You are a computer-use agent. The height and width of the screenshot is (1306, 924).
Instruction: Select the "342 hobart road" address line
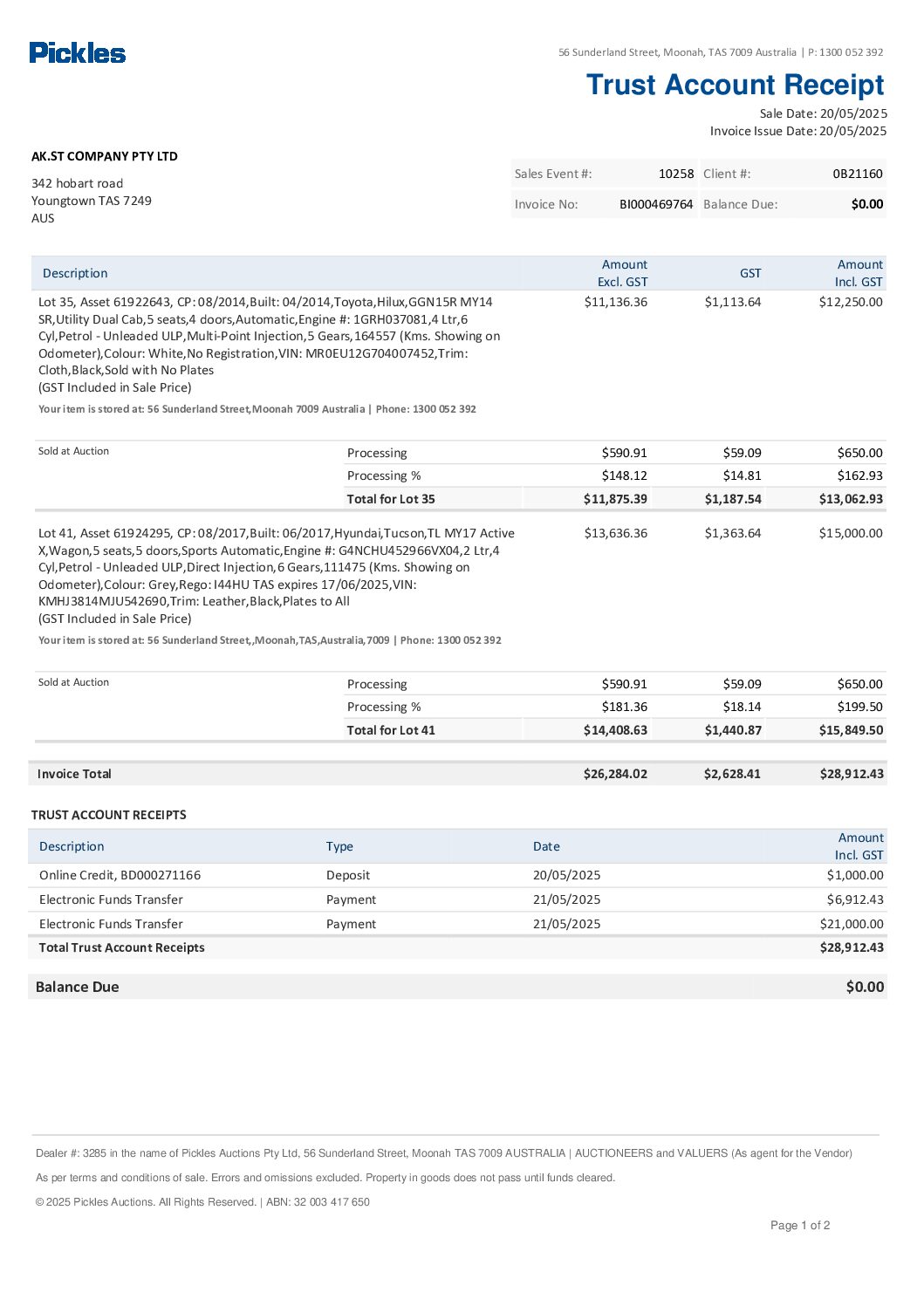tap(78, 183)
